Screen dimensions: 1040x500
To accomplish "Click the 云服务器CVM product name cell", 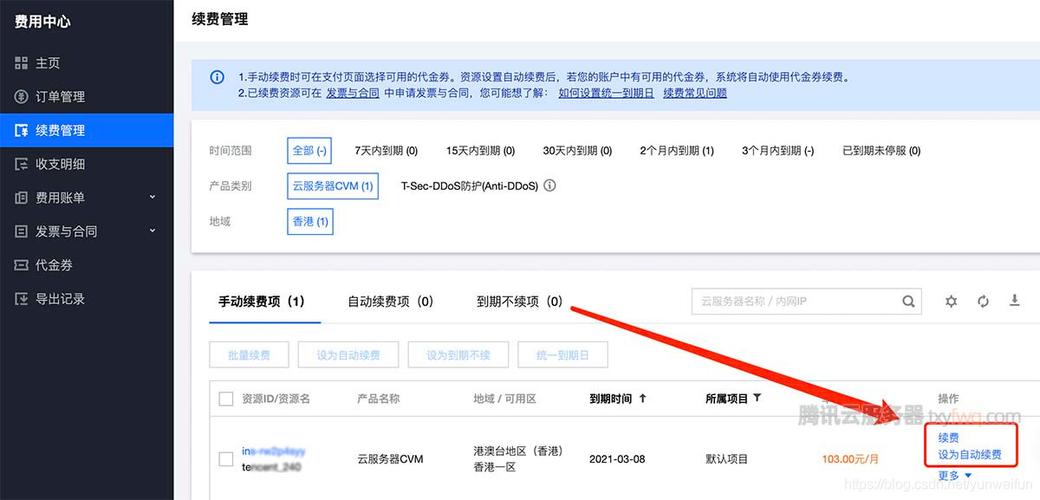I will pyautogui.click(x=390, y=459).
